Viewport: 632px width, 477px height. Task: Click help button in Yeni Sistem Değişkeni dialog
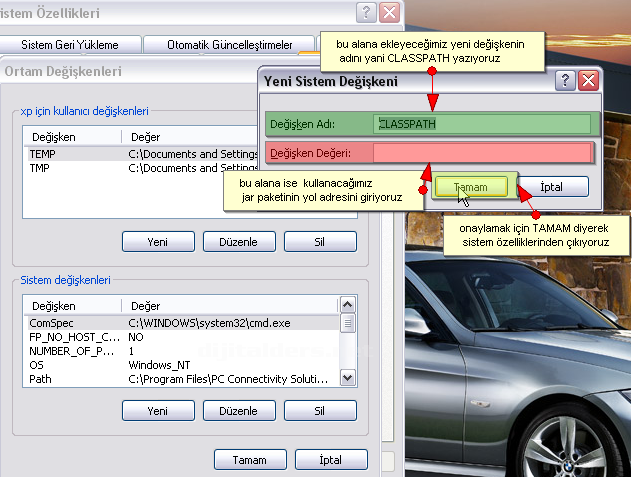(x=566, y=81)
